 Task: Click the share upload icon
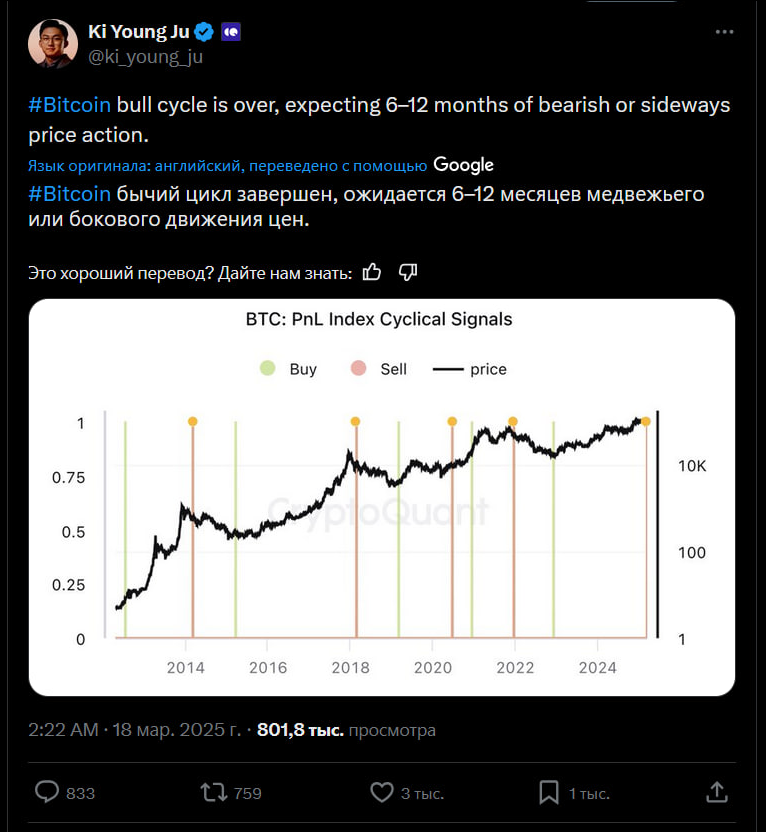tap(716, 792)
